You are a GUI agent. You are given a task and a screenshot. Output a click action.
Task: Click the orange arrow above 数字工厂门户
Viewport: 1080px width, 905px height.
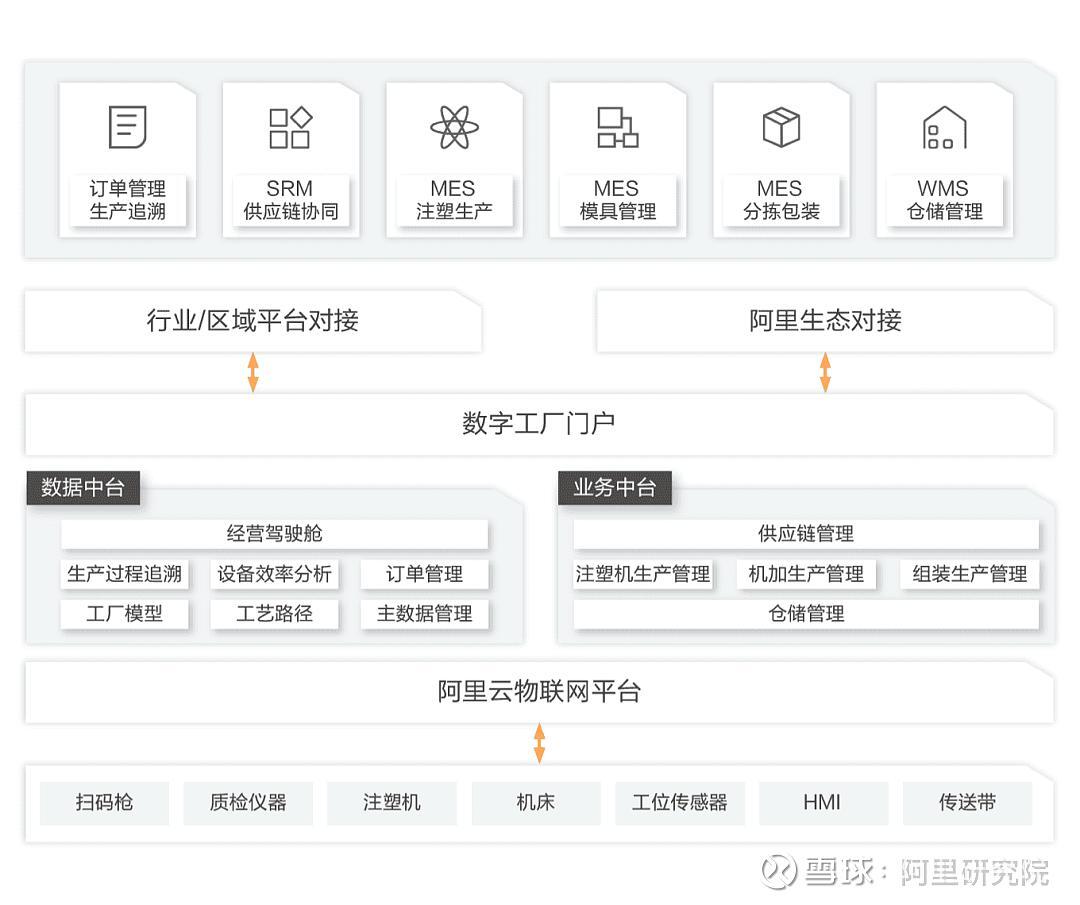[x=251, y=371]
